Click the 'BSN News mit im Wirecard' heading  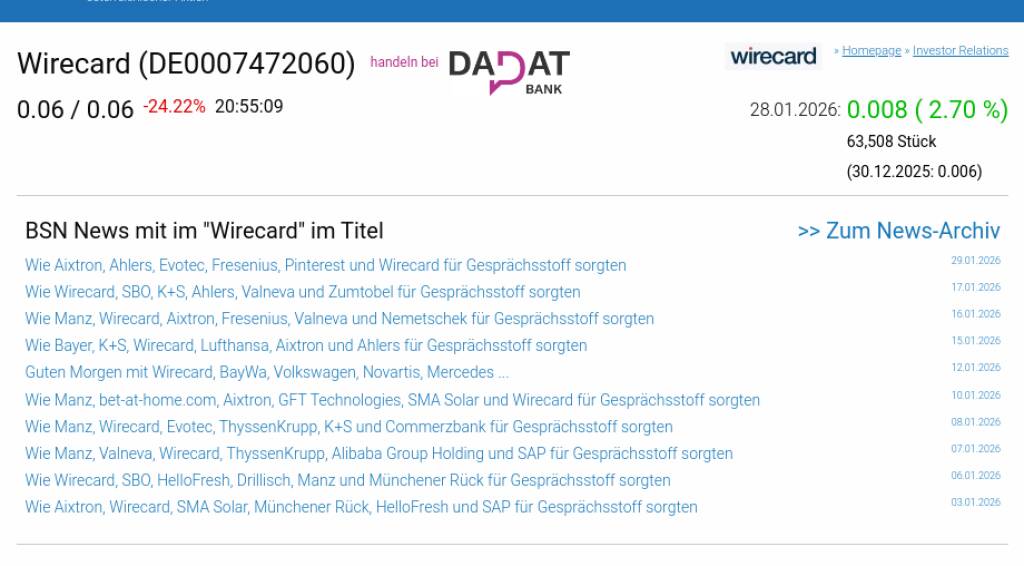(204, 231)
